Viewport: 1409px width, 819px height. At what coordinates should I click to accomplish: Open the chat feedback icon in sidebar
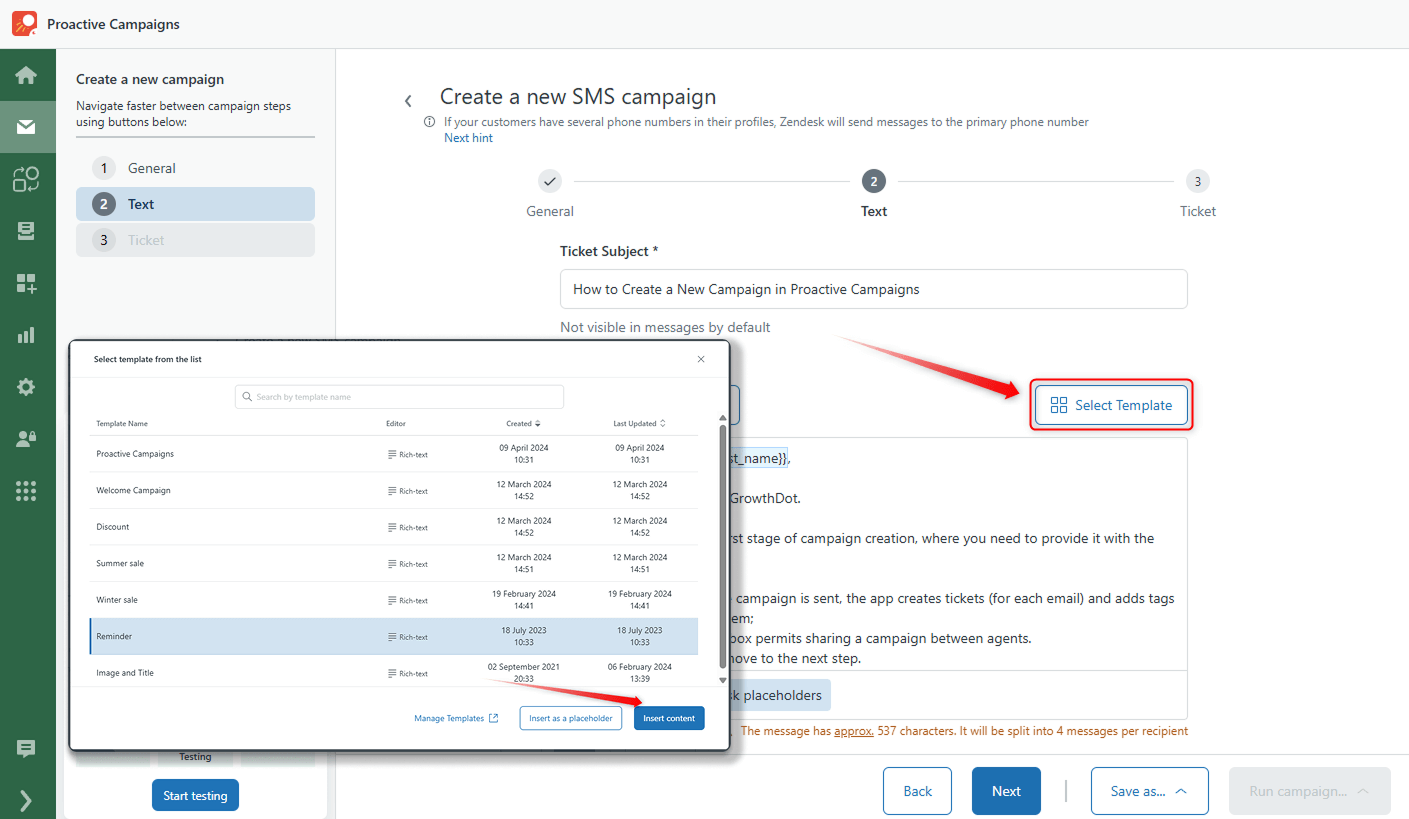(x=26, y=748)
